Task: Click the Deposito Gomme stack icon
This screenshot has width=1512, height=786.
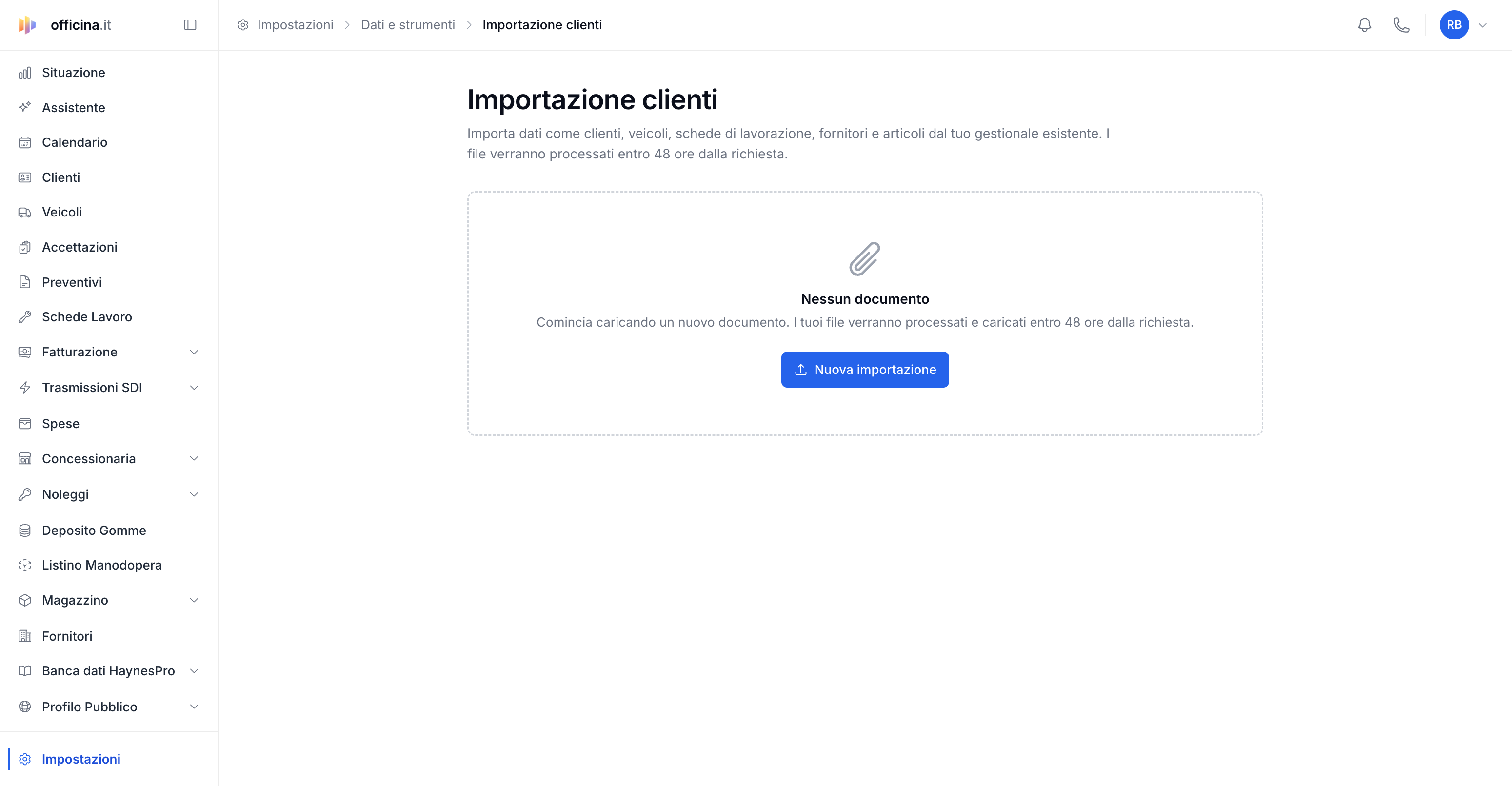Action: (x=25, y=530)
